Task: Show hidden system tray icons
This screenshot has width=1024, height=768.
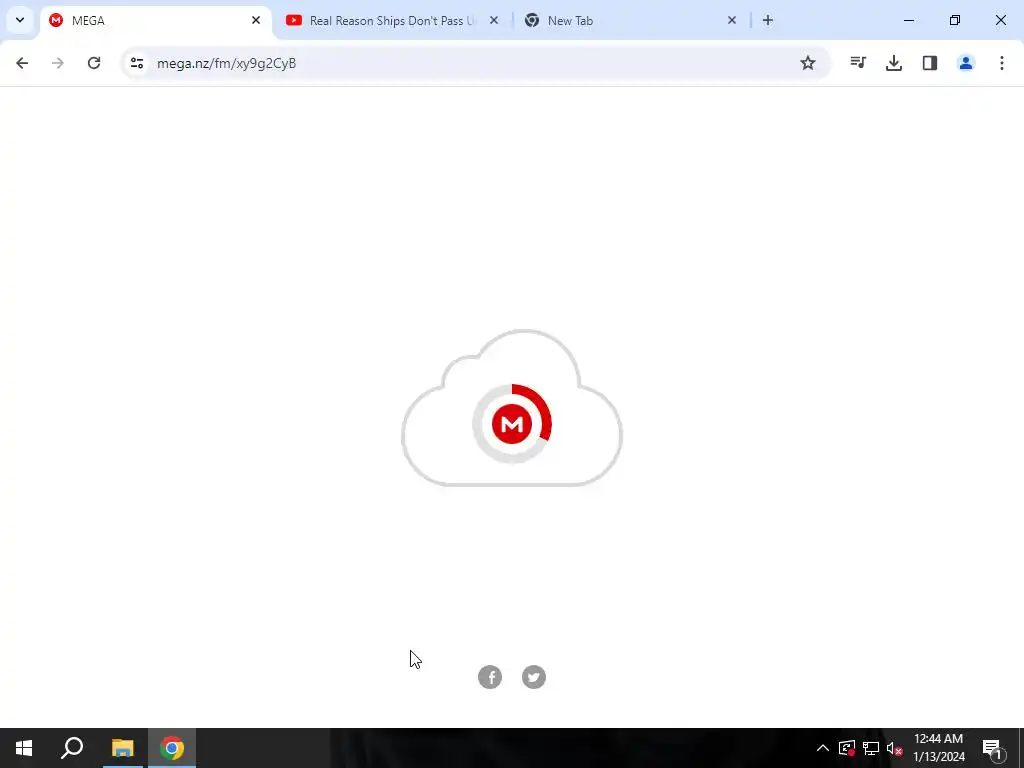Action: [x=823, y=748]
